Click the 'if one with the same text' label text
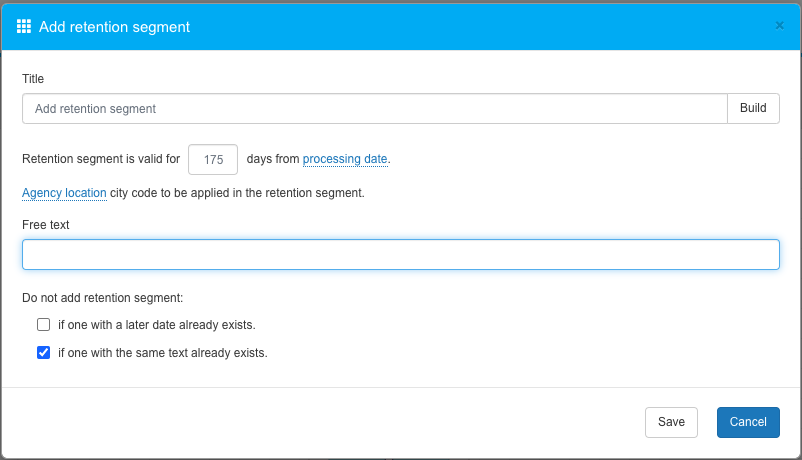This screenshot has height=460, width=802. coord(163,353)
